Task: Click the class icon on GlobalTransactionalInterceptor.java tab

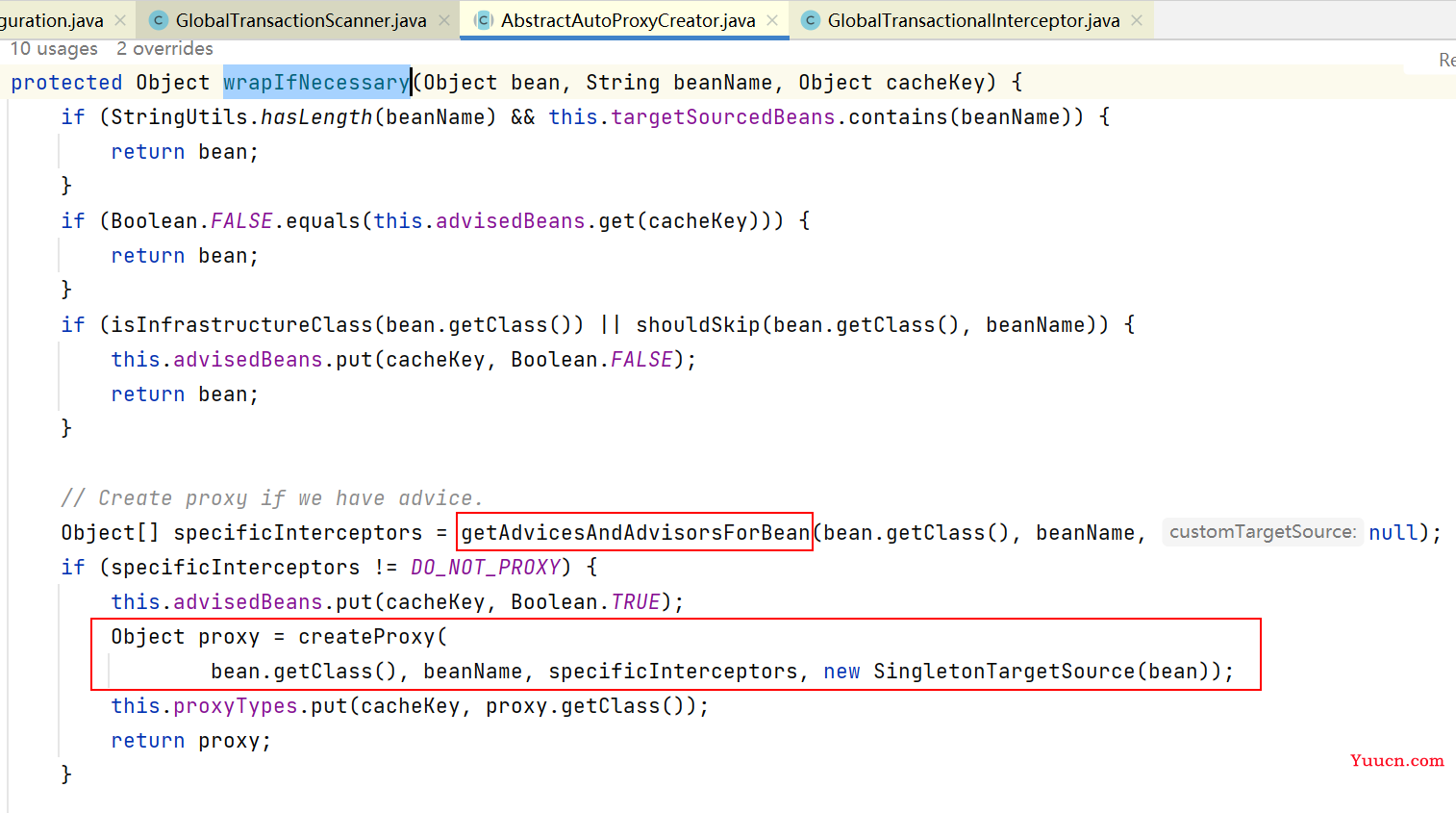Action: [811, 20]
